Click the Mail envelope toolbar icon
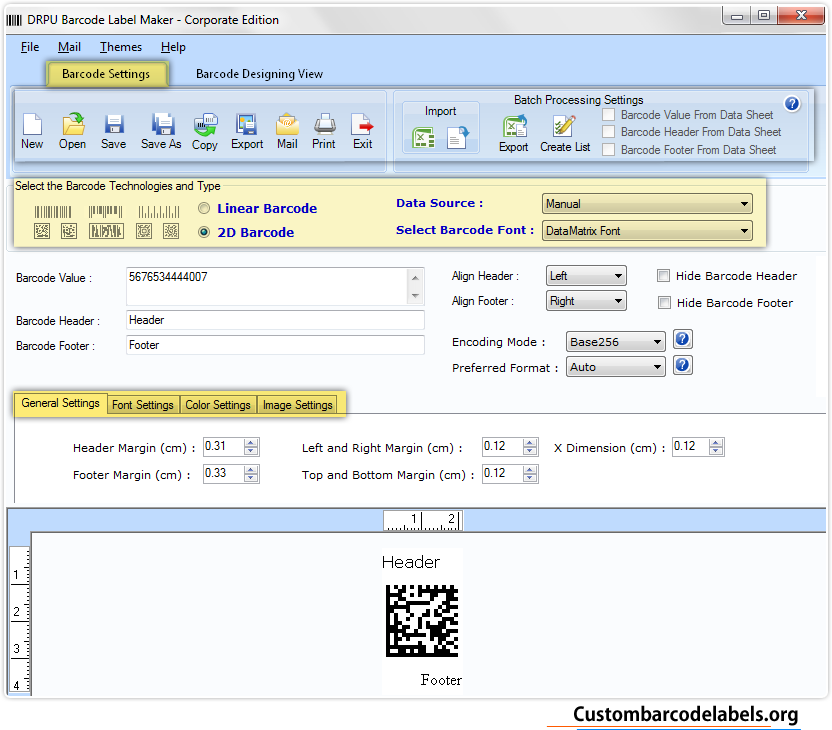Viewport: 832px width, 730px height. (x=287, y=125)
